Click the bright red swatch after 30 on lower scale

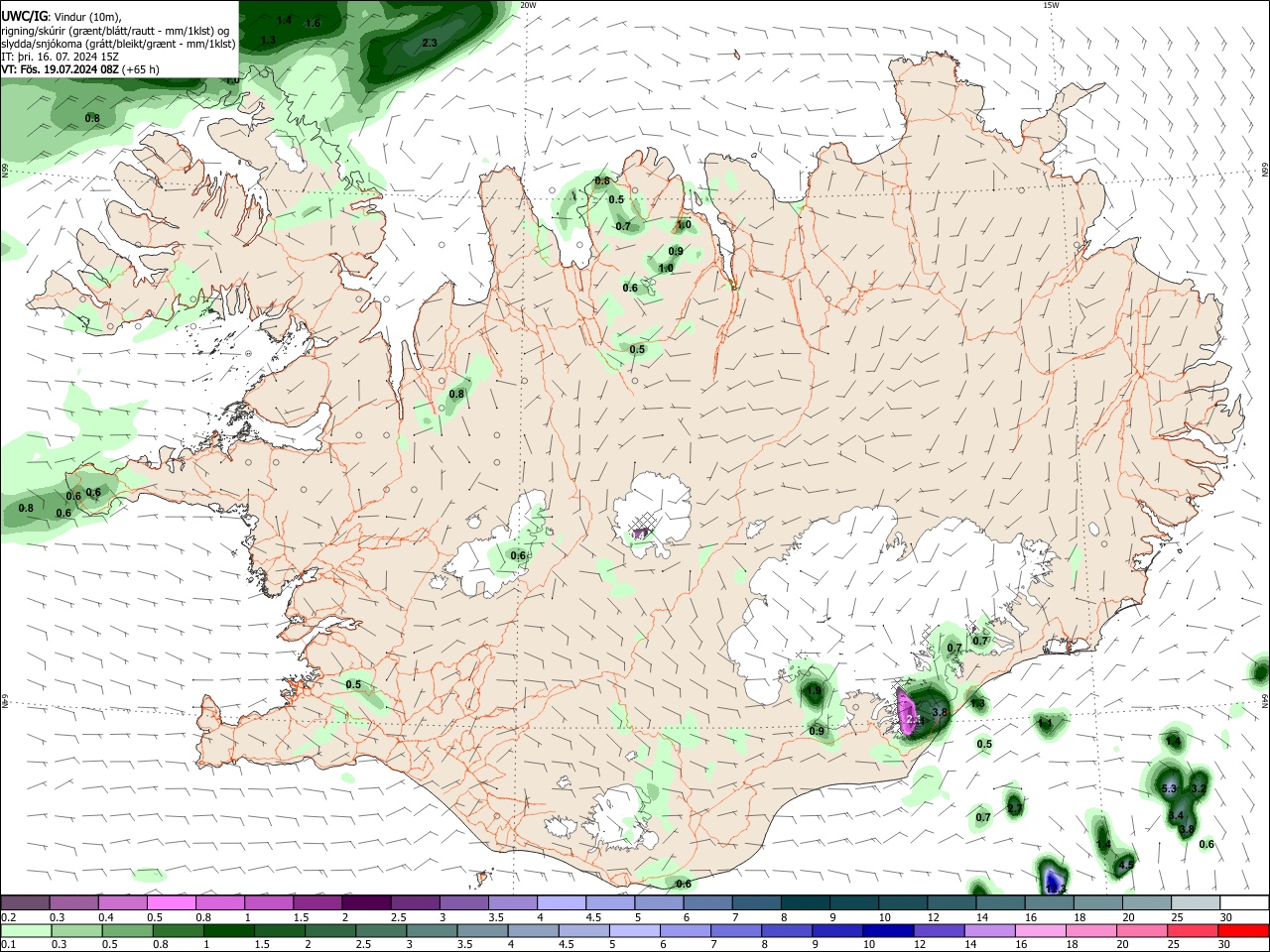click(1244, 931)
